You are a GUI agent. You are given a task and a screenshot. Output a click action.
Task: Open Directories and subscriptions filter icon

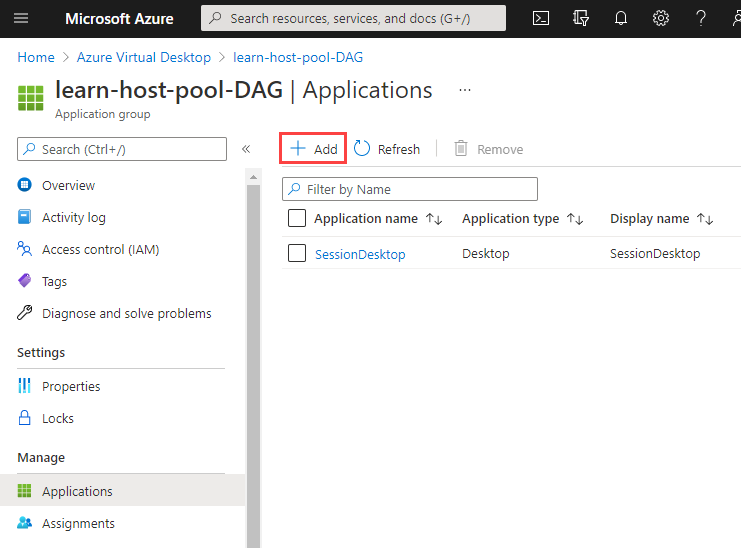(x=581, y=18)
